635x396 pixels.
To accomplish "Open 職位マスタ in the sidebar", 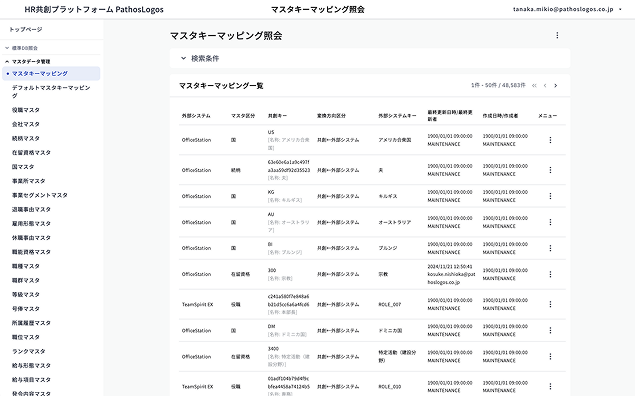I will pos(26,337).
